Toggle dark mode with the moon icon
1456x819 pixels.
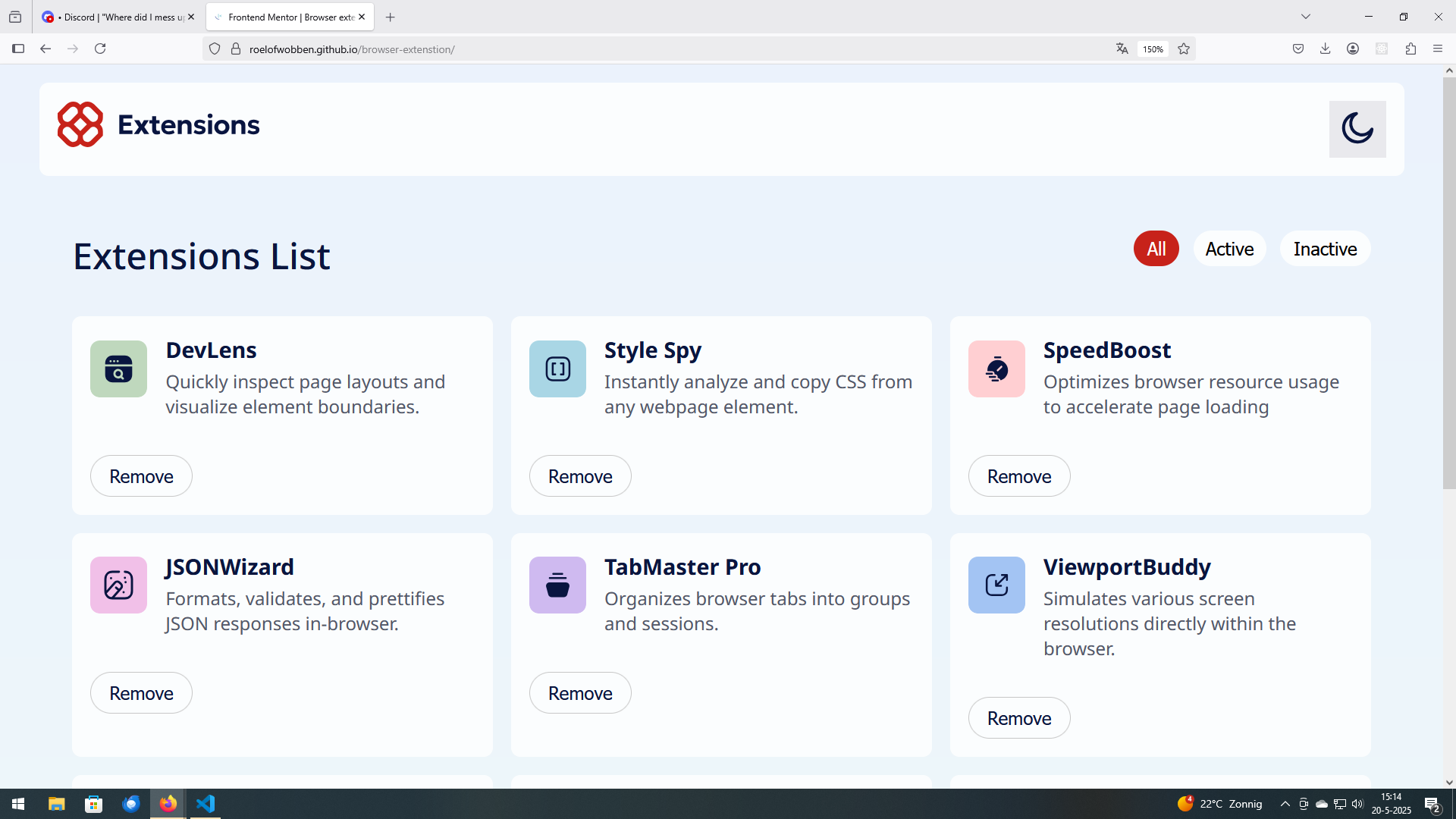[1357, 129]
